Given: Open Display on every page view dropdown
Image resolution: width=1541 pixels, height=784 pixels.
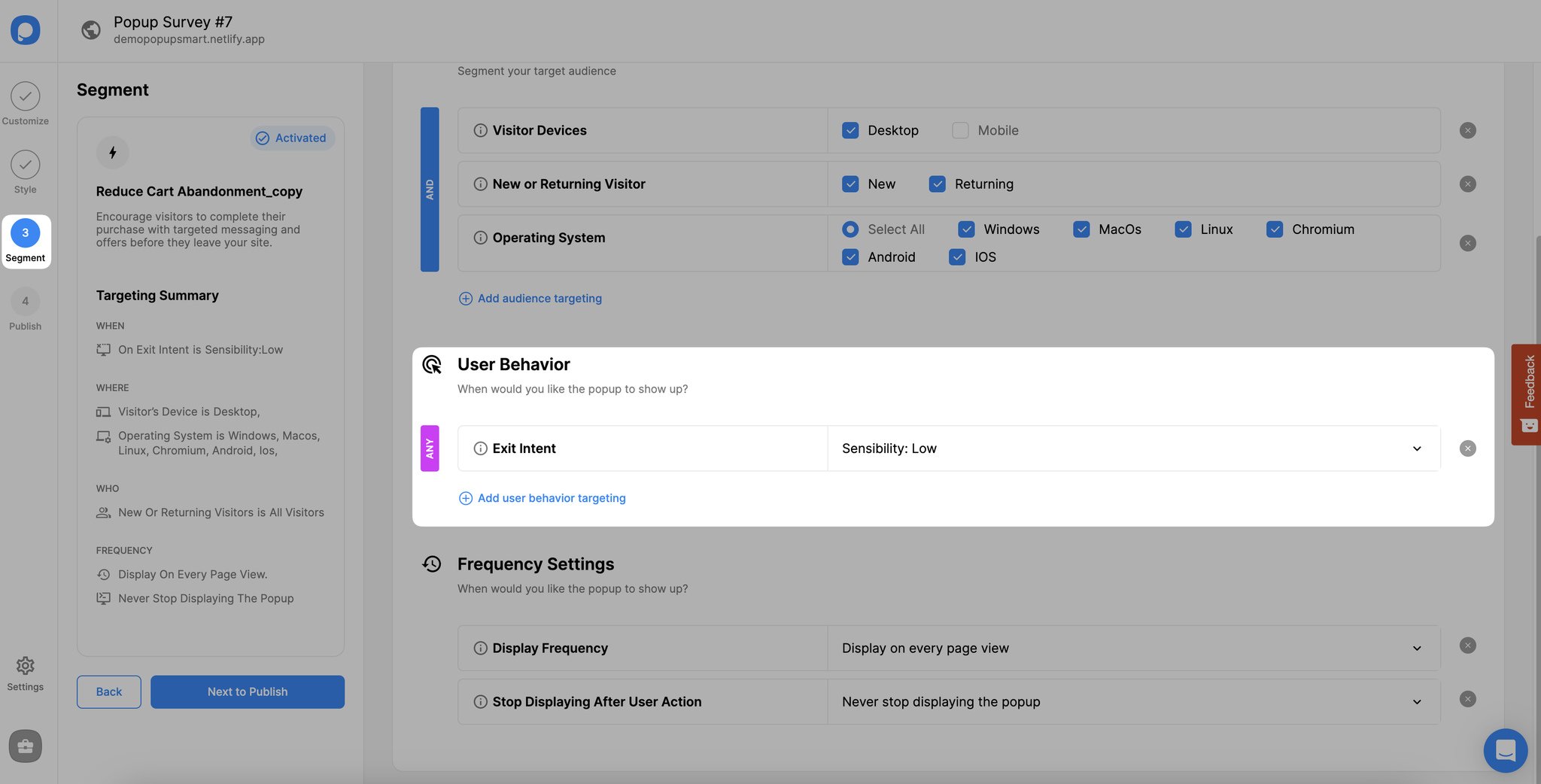Looking at the screenshot, I should click(1134, 648).
